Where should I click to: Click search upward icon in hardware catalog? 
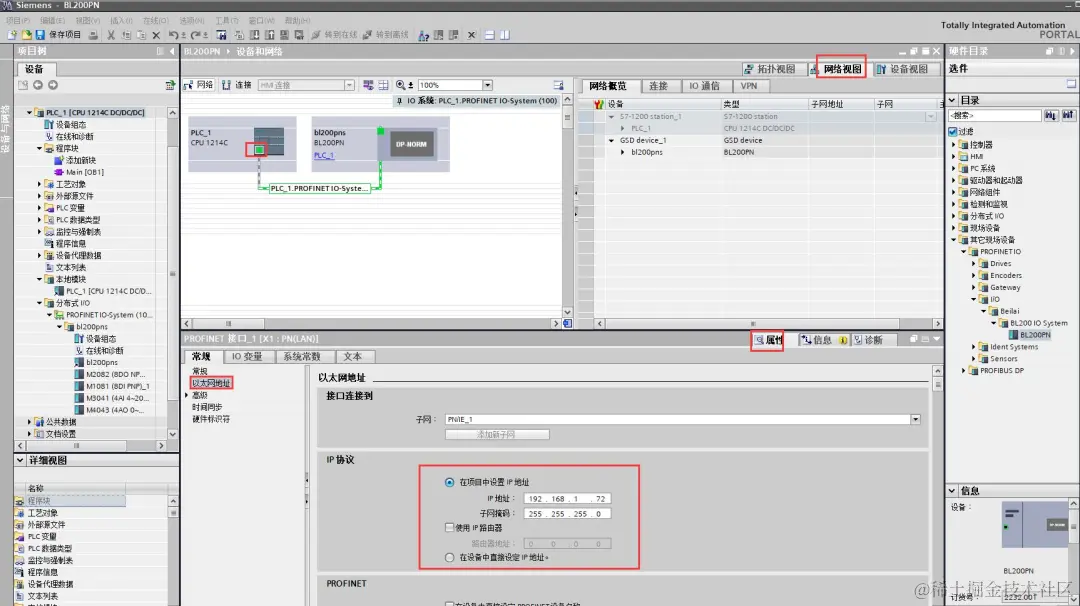click(x=1068, y=115)
